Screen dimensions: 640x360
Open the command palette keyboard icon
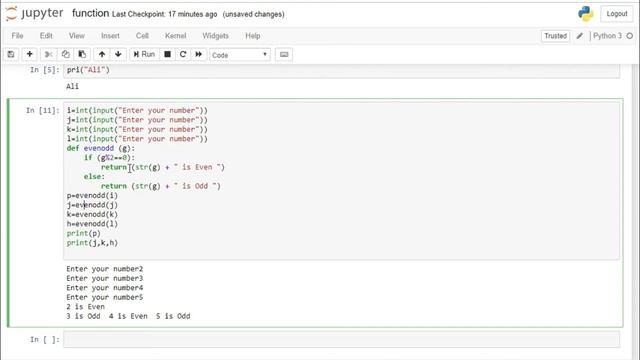284,54
